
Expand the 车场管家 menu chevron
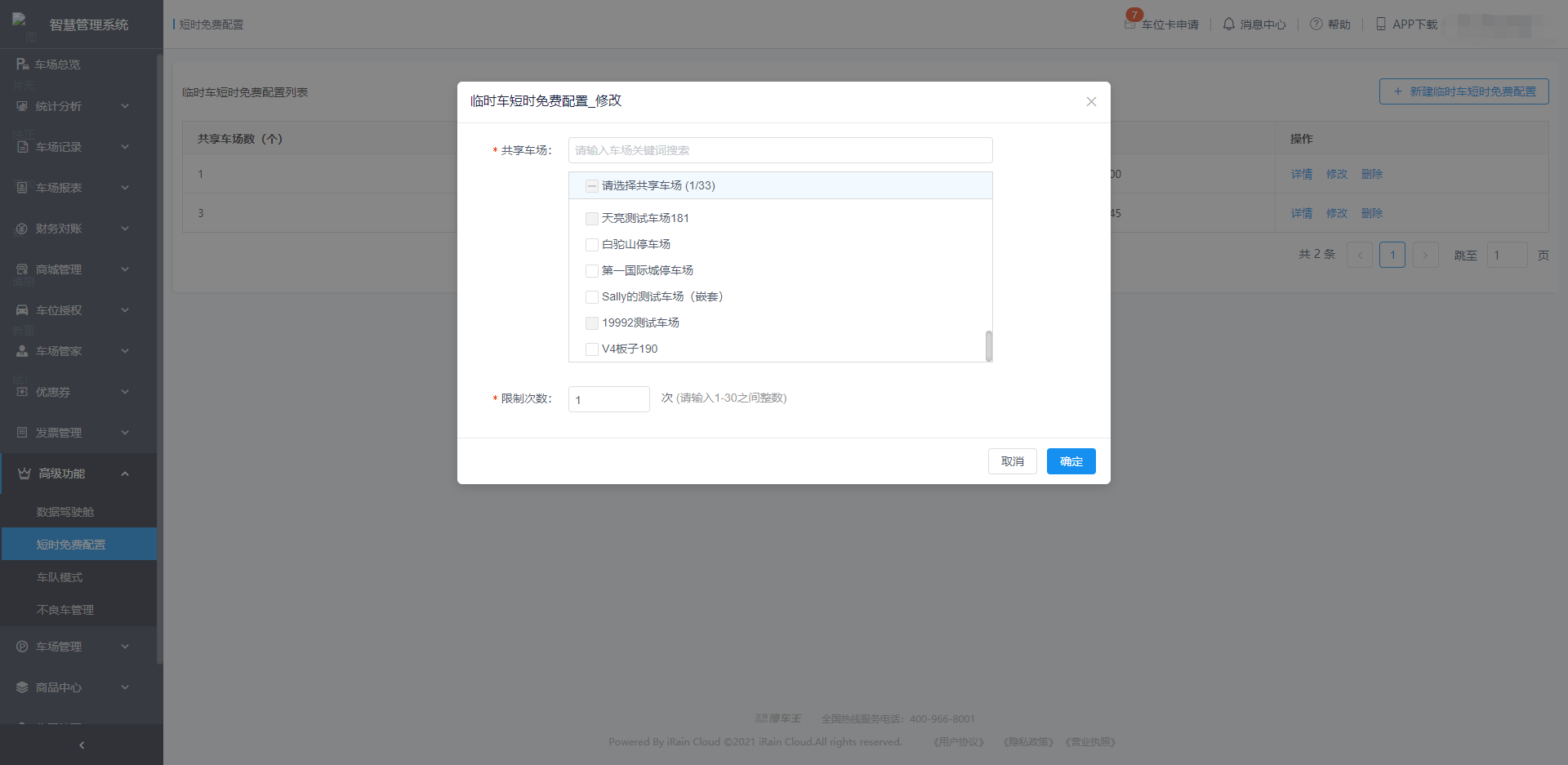[x=125, y=351]
